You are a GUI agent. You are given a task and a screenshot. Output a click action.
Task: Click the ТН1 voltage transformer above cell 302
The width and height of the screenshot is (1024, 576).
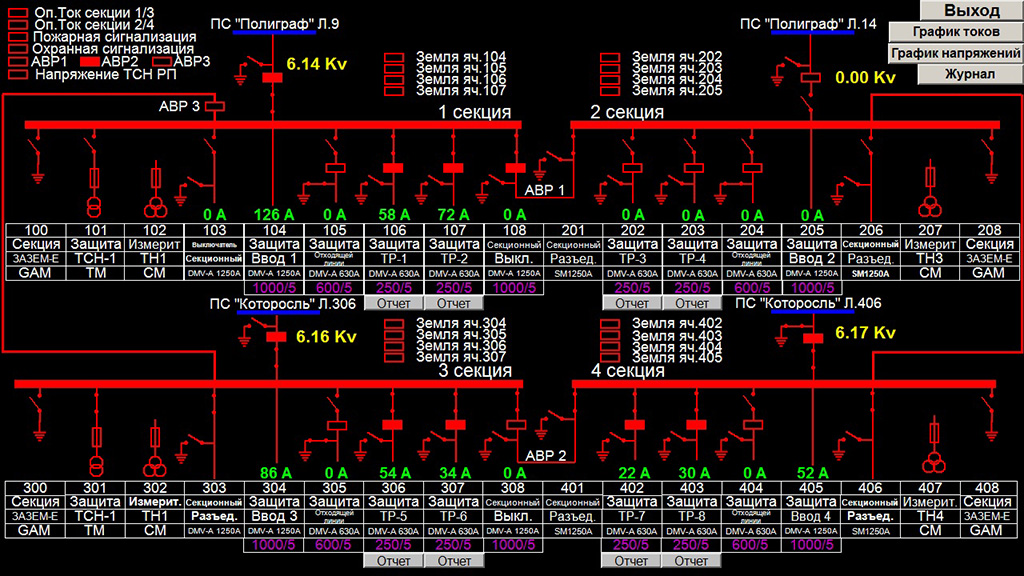coord(155,466)
